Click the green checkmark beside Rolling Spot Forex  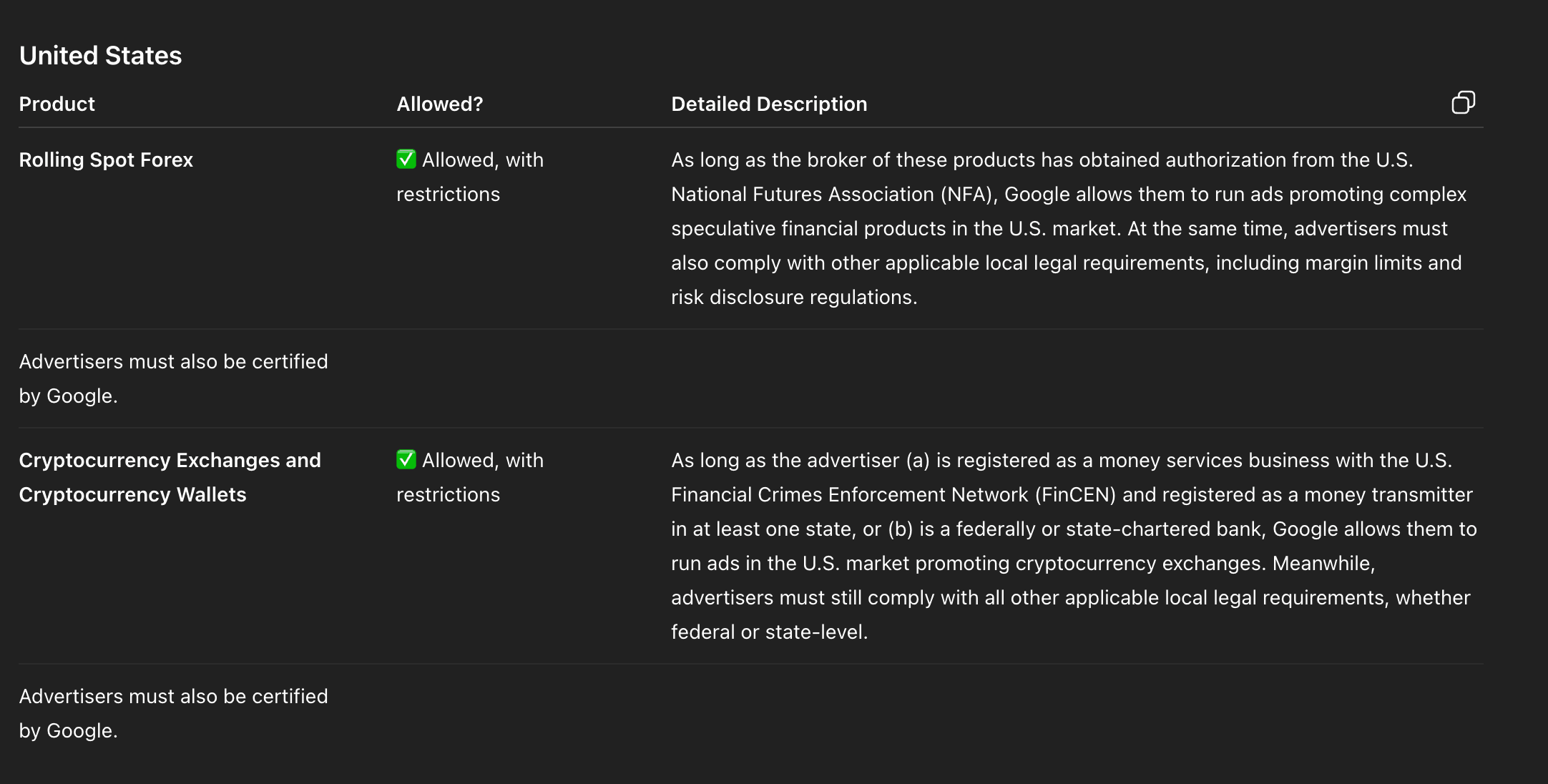coord(406,159)
